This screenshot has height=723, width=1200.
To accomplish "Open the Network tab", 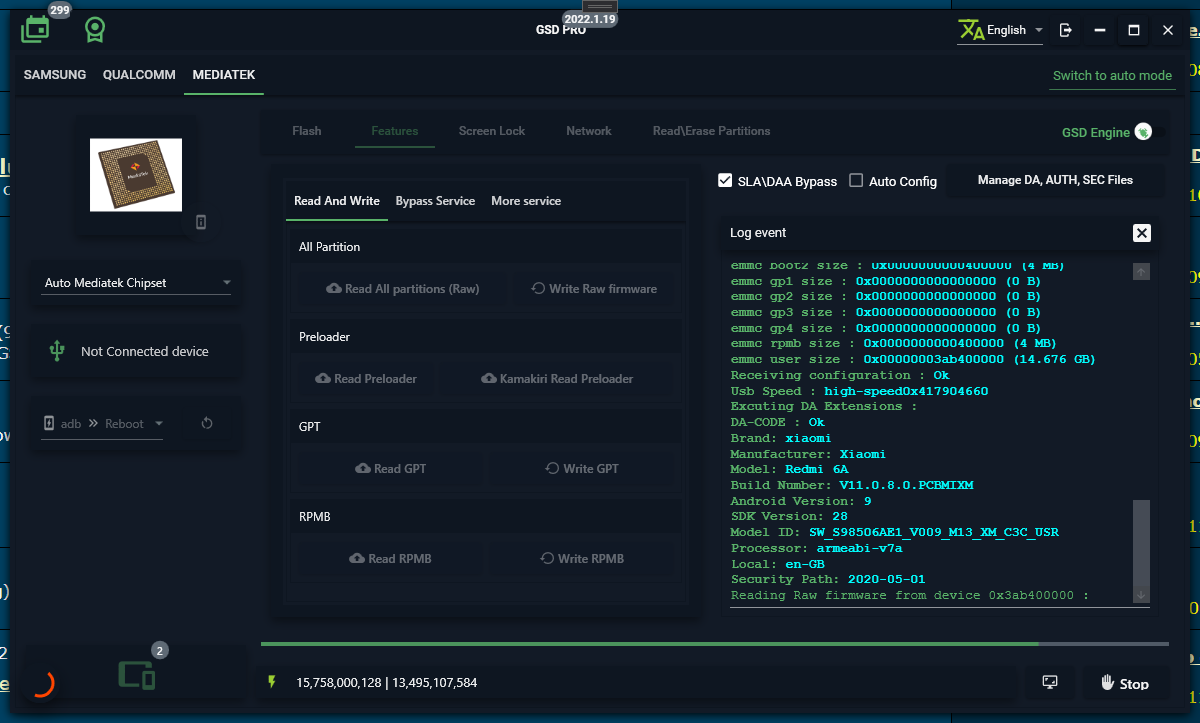I will click(x=589, y=131).
